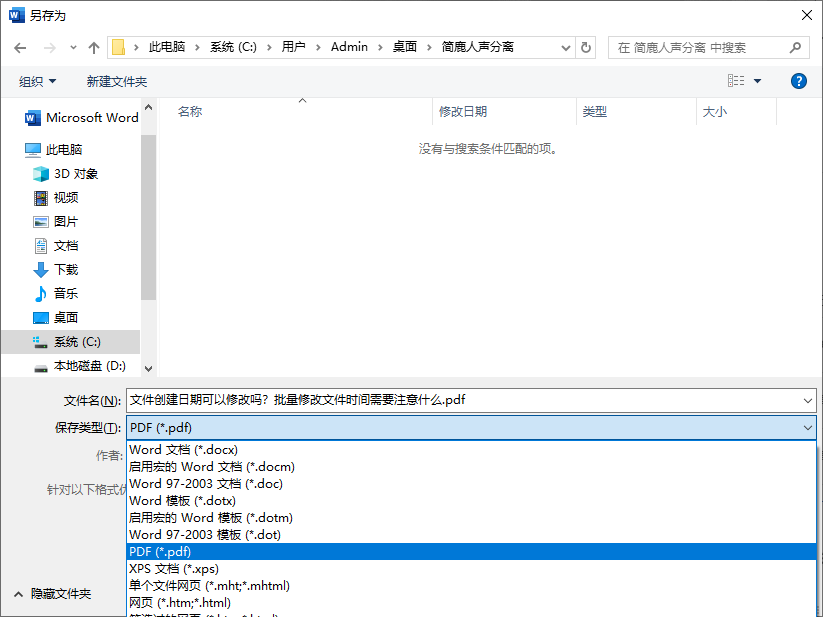Image resolution: width=823 pixels, height=617 pixels.
Task: Create a folder with 新建文件夹 button
Action: tap(117, 80)
